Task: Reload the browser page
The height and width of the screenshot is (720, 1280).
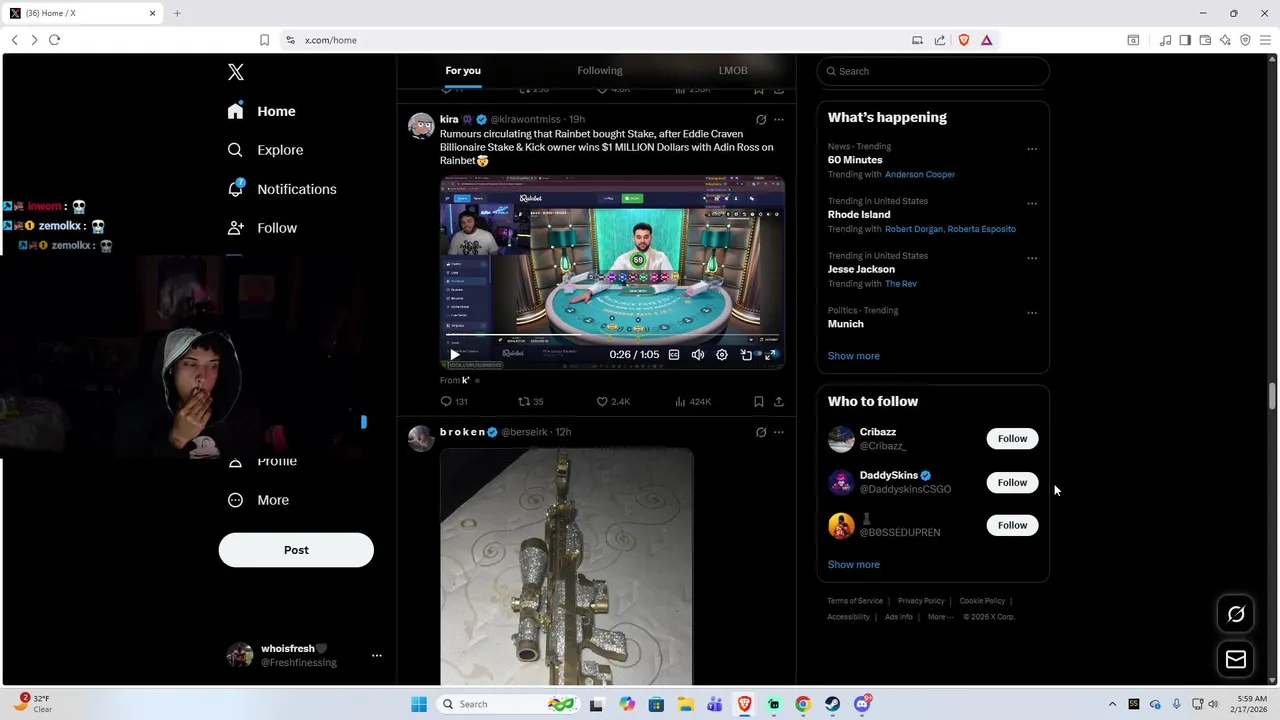Action: [x=54, y=40]
